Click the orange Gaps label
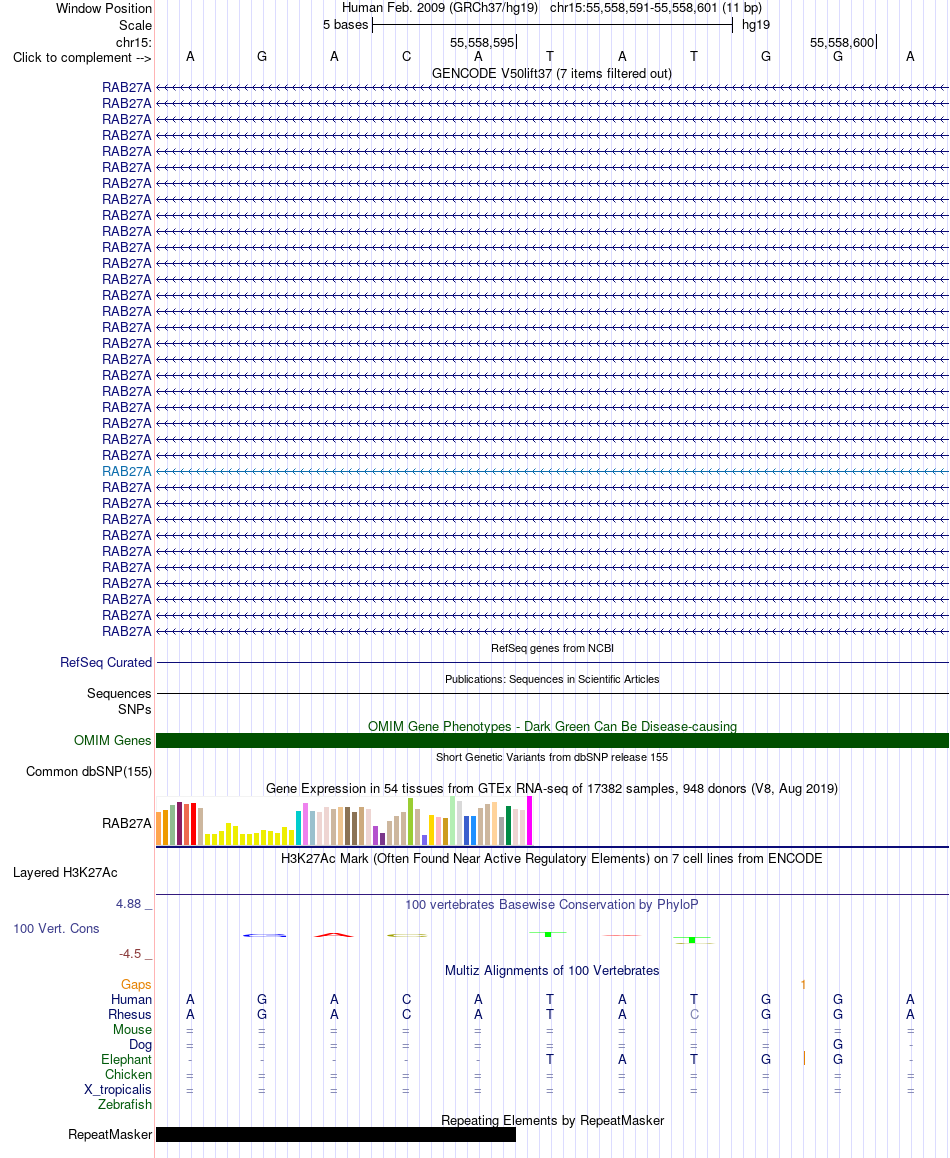Image resolution: width=950 pixels, height=1158 pixels. pos(136,984)
